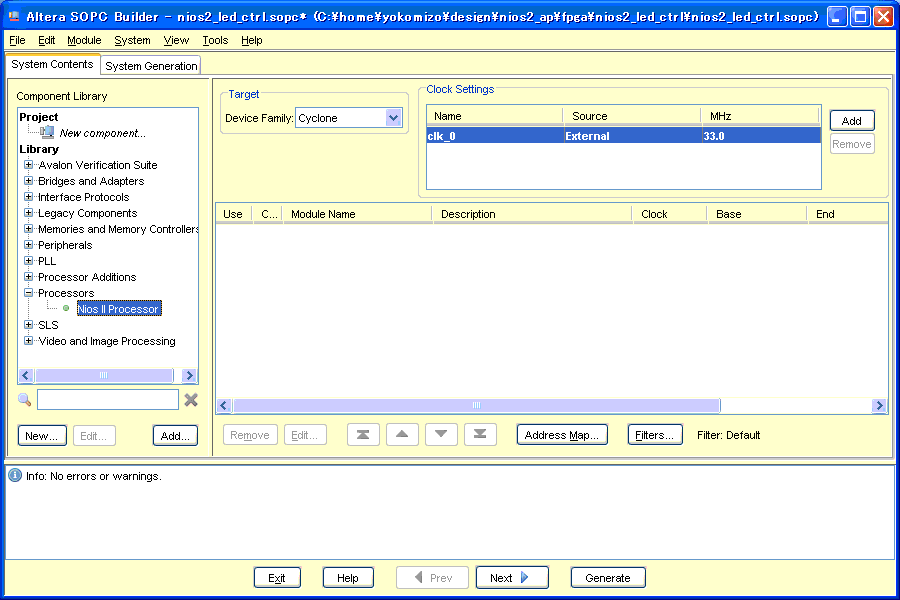The height and width of the screenshot is (600, 900).
Task: Open the Edit menu
Action: [x=46, y=40]
